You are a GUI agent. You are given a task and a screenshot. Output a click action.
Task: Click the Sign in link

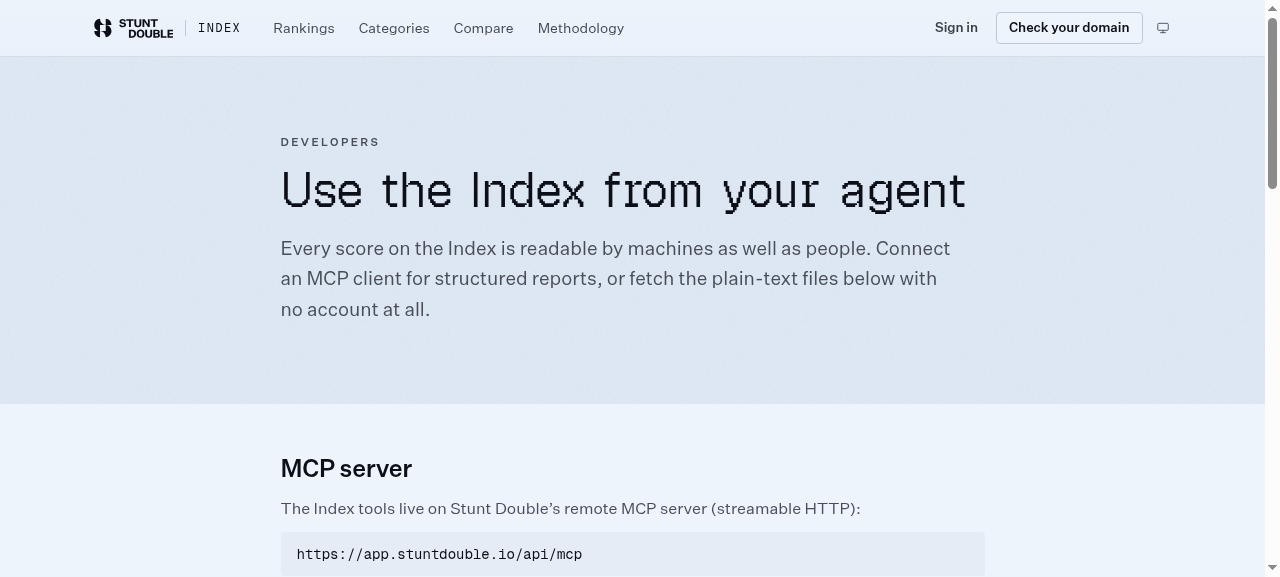(956, 28)
